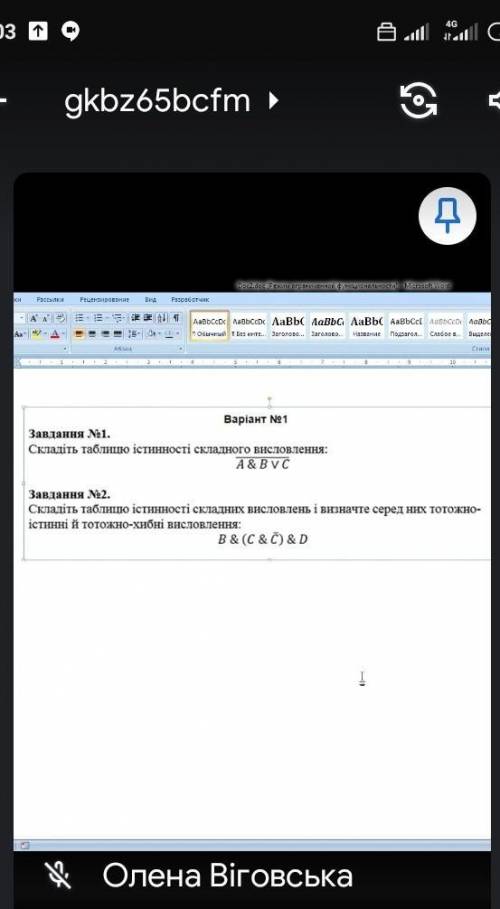Click the Варіант №1 heading

click(x=255, y=419)
